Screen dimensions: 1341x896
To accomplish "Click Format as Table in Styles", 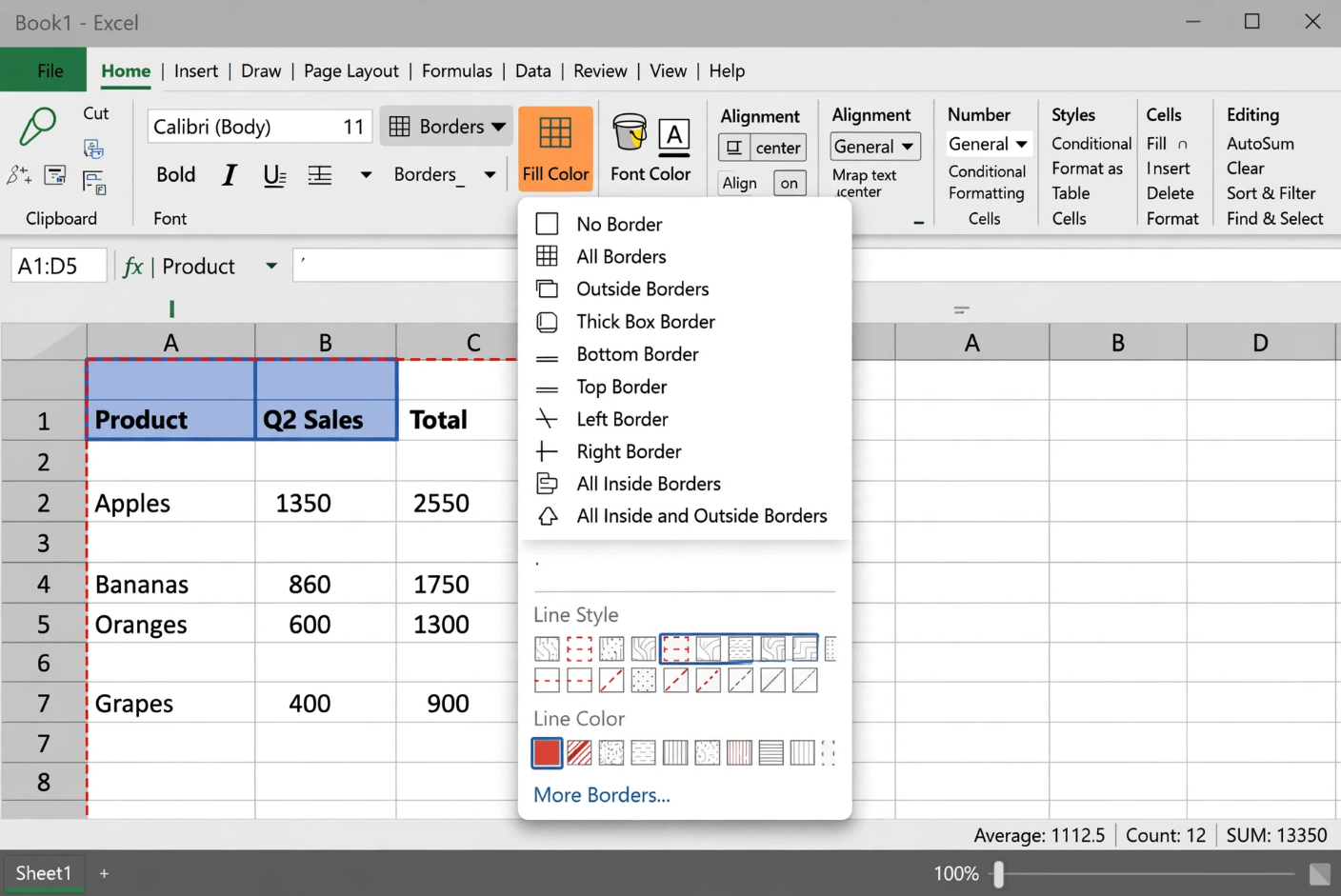I will point(1088,181).
